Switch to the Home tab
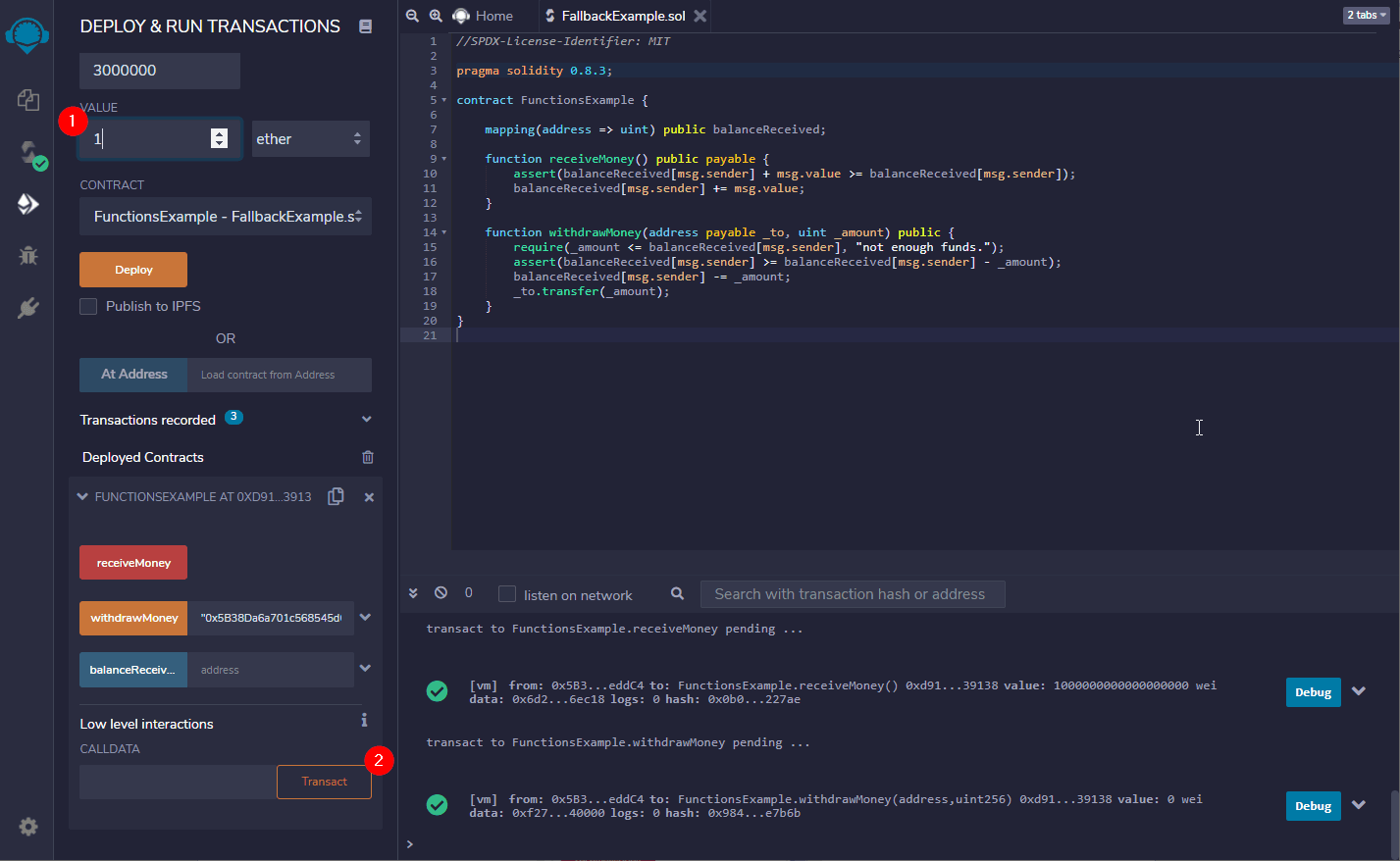Image resolution: width=1400 pixels, height=861 pixels. (x=483, y=16)
